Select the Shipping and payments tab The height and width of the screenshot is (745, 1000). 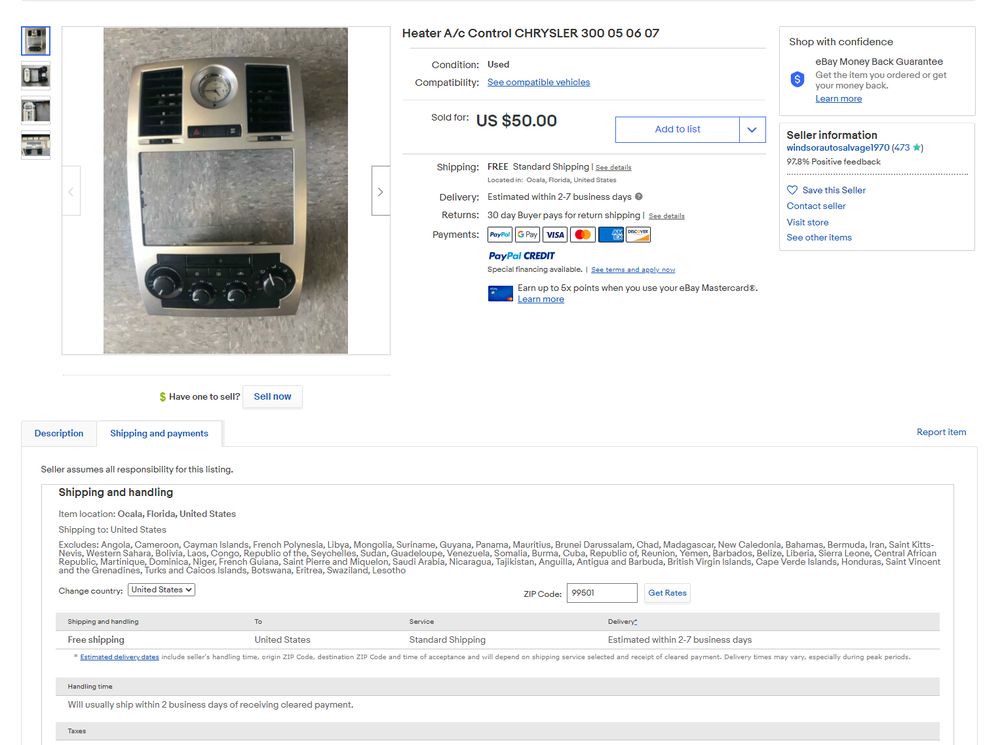click(x=159, y=433)
